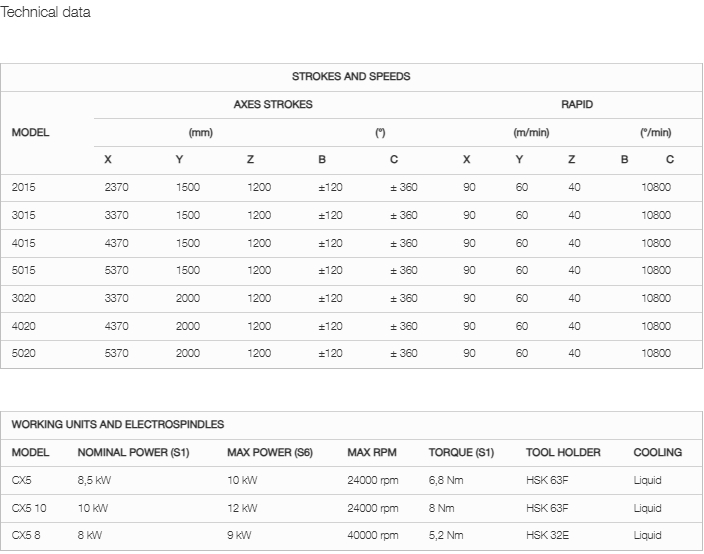Click "1200" in the 5015 row

tap(259, 270)
